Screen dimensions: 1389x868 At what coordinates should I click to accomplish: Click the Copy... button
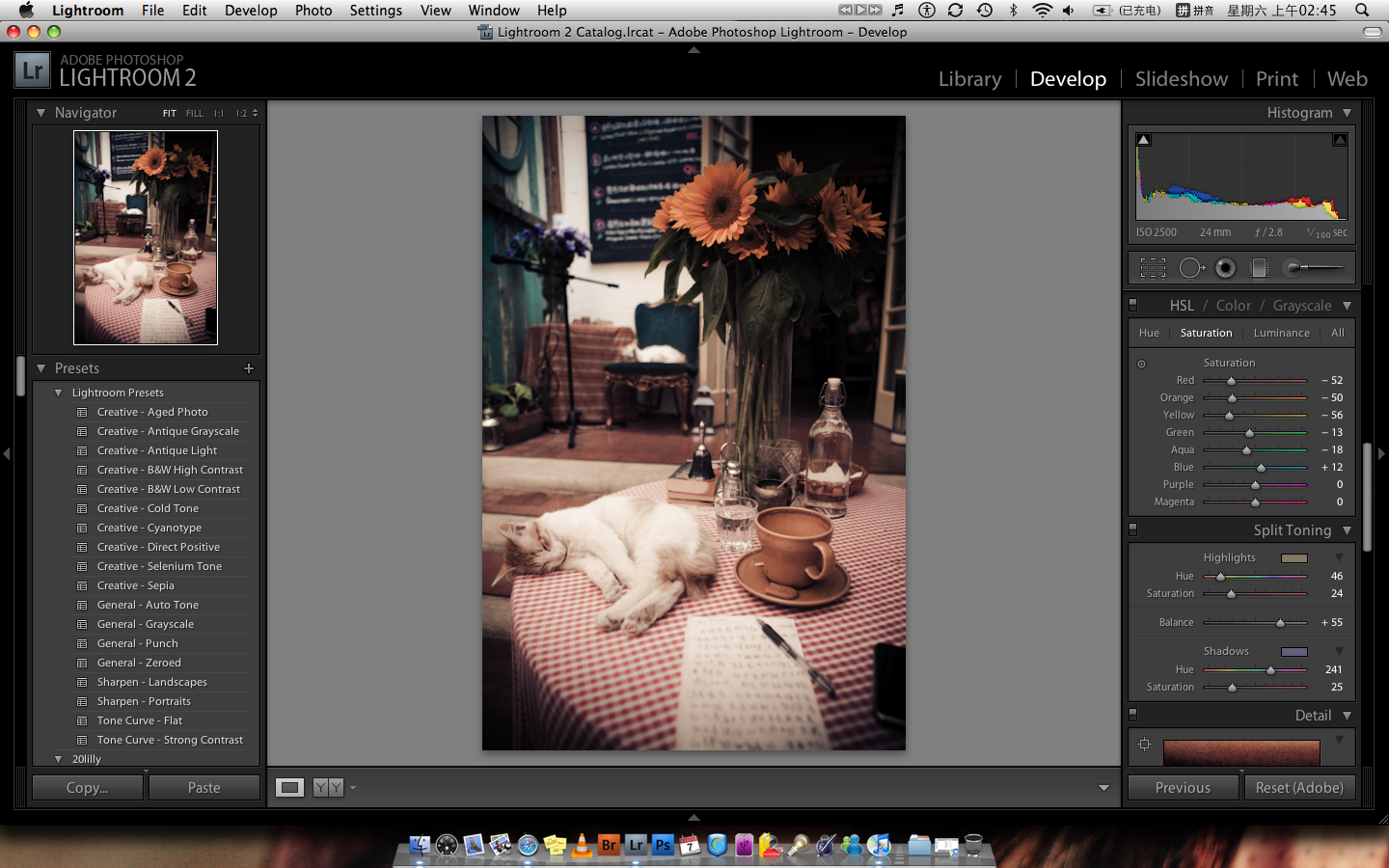coord(88,788)
